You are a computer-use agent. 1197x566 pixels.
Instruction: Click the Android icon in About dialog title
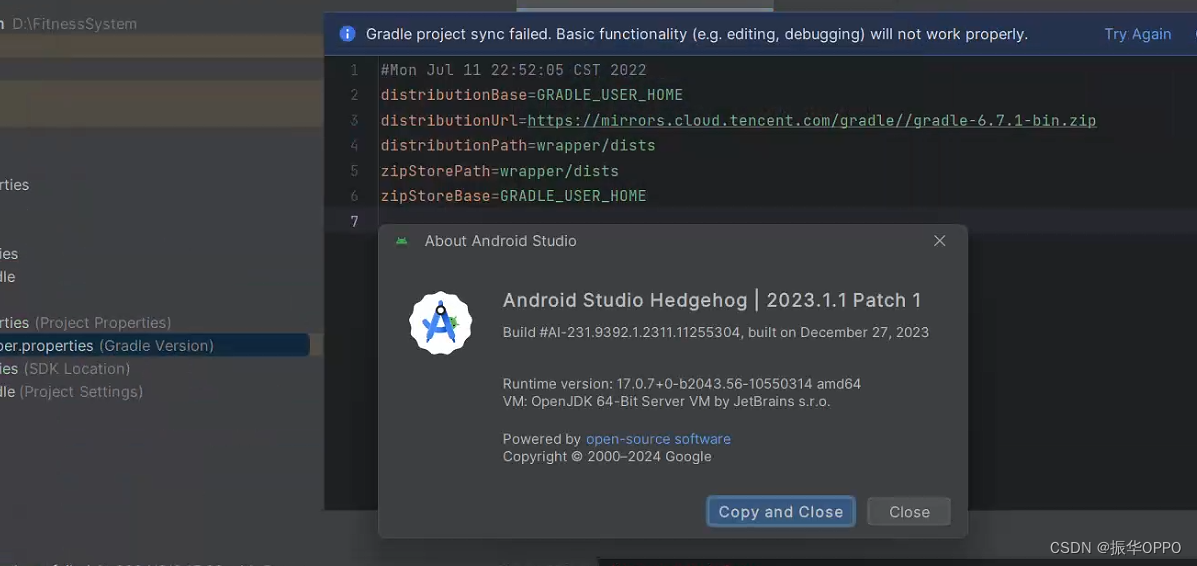point(402,241)
